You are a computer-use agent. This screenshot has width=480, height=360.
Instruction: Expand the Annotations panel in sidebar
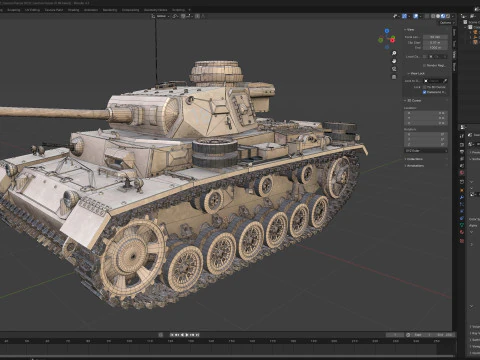[415, 165]
